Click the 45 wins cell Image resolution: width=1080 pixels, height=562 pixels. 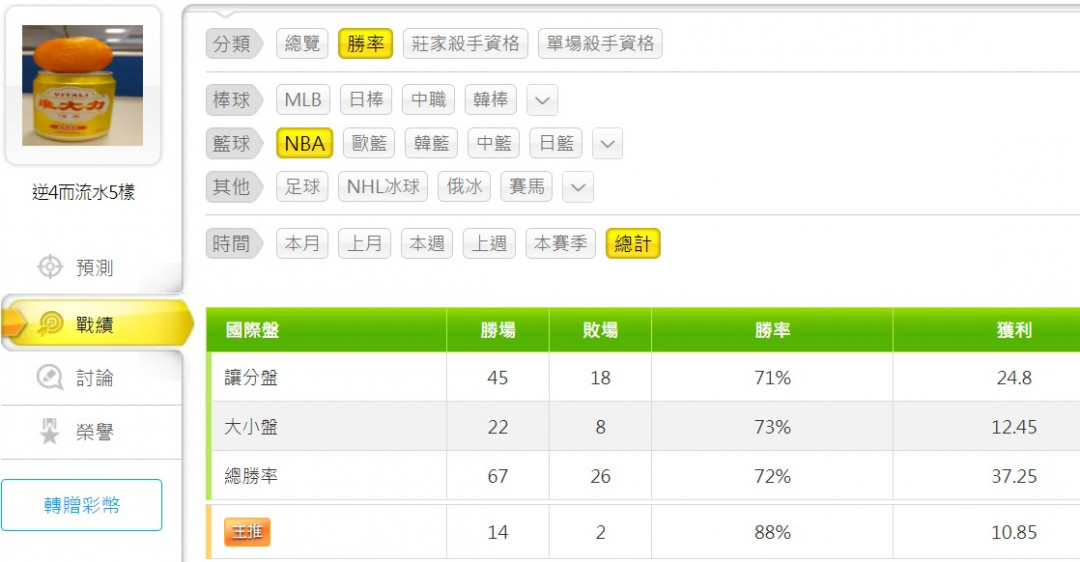(x=498, y=377)
